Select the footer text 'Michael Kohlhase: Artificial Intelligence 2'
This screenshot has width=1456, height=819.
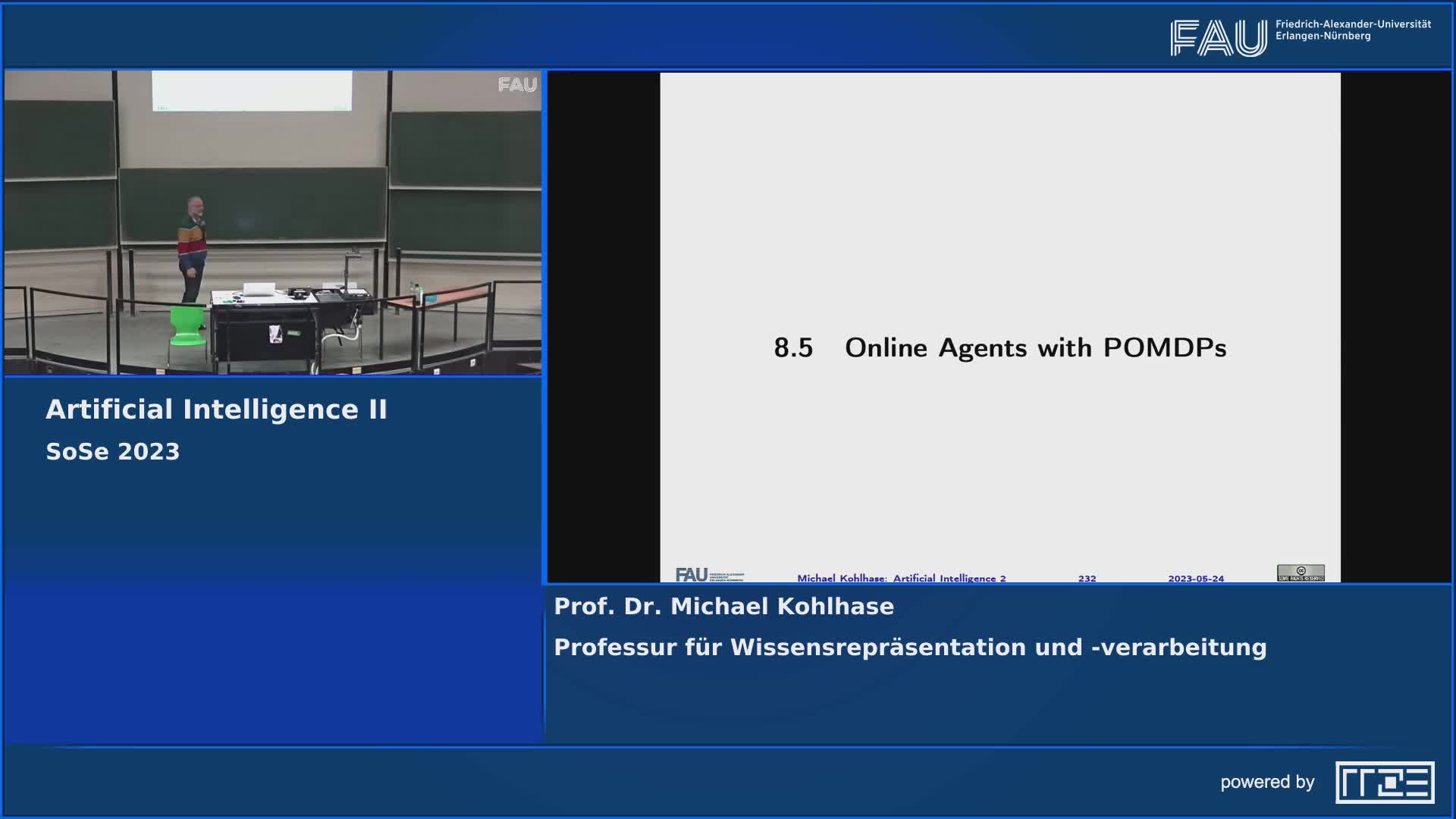tap(901, 577)
